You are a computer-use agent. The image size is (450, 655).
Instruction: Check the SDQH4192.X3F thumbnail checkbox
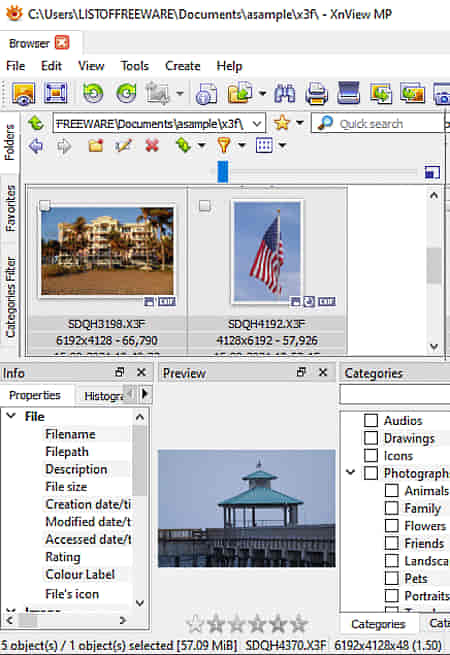204,206
